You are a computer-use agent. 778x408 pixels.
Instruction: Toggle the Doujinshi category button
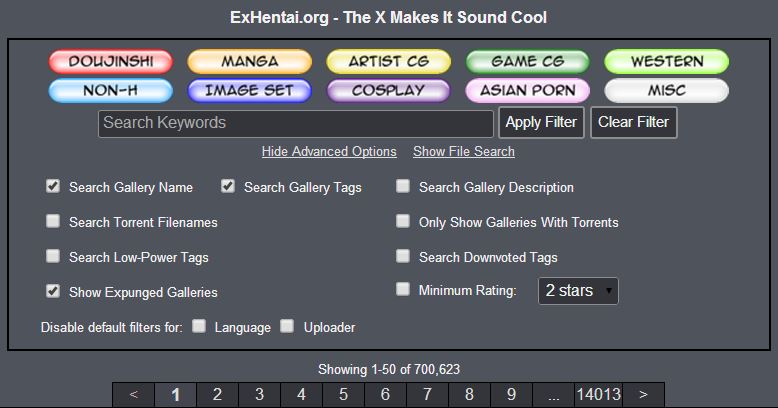point(111,62)
